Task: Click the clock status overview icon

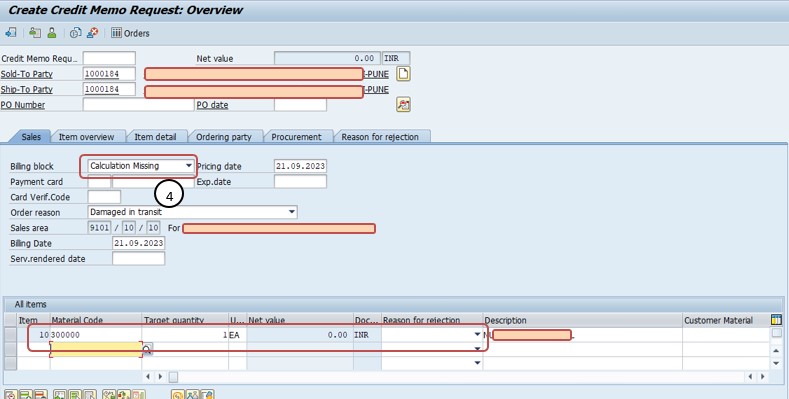Action: tap(75, 33)
